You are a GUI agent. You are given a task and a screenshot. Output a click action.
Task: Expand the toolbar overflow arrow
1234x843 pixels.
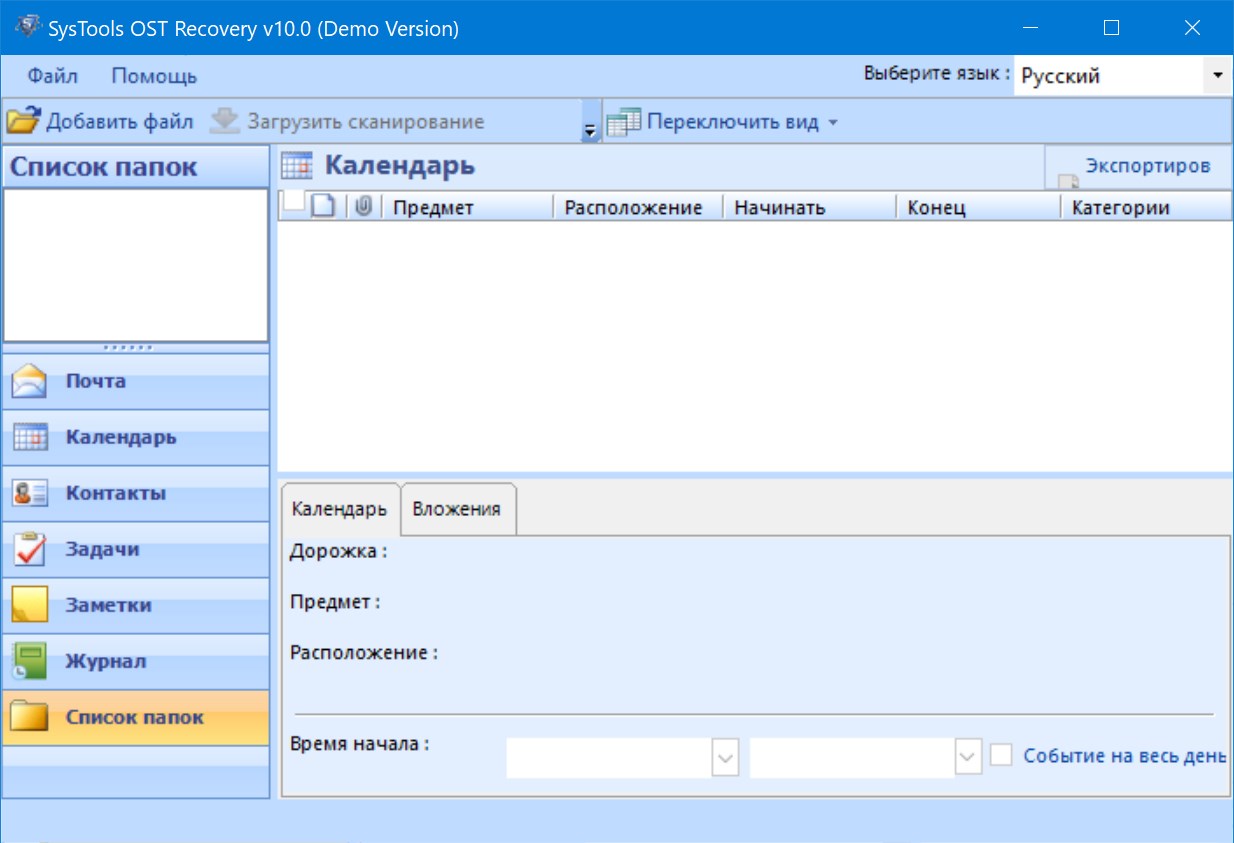click(590, 129)
